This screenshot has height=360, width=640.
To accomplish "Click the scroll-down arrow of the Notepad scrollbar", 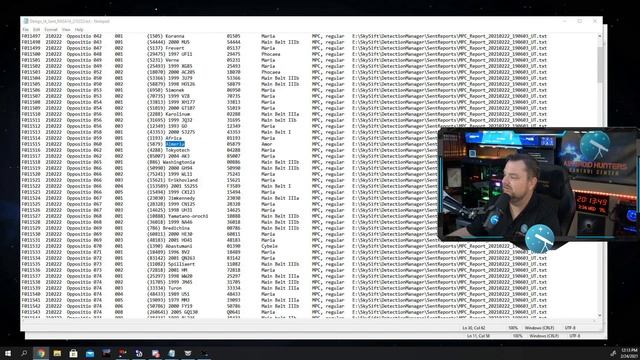I will click(x=599, y=315).
